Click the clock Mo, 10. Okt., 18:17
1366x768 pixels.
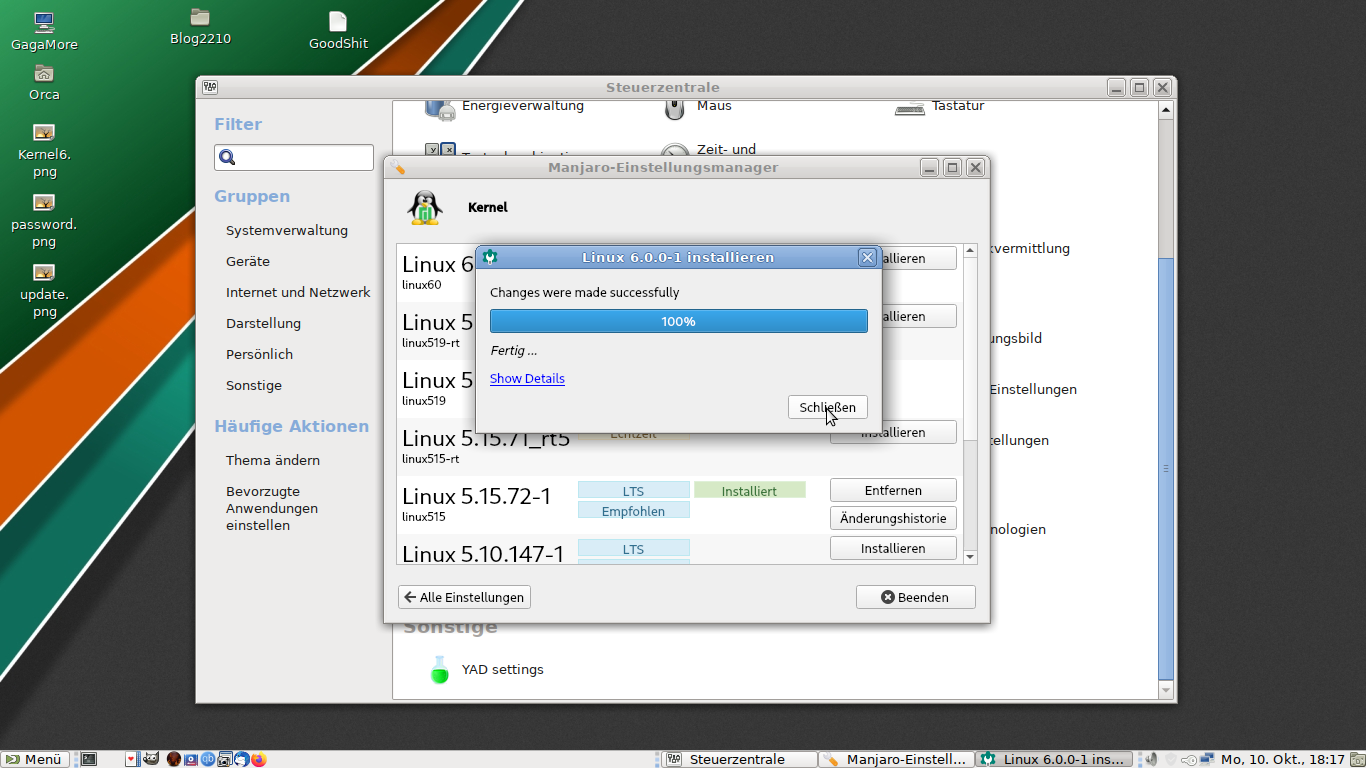coord(1282,759)
